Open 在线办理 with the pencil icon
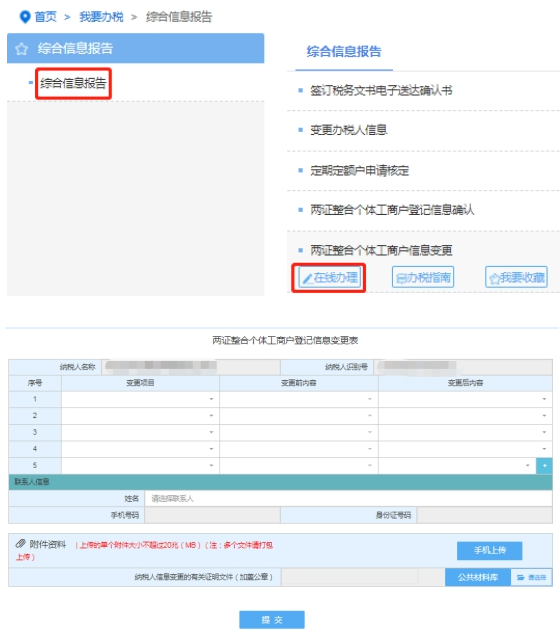560x637 pixels. click(x=330, y=277)
